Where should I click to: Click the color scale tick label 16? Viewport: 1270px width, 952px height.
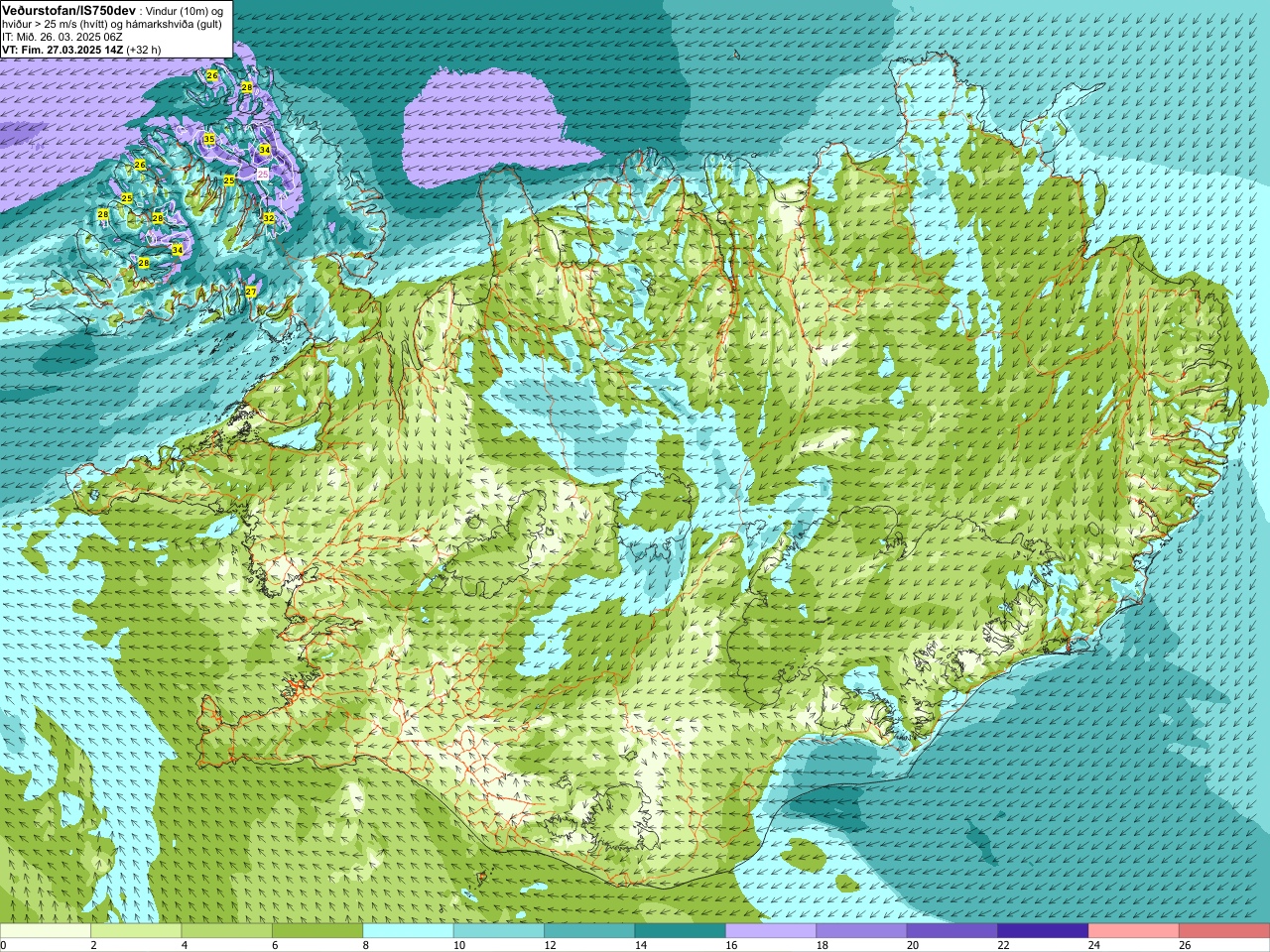pyautogui.click(x=731, y=946)
